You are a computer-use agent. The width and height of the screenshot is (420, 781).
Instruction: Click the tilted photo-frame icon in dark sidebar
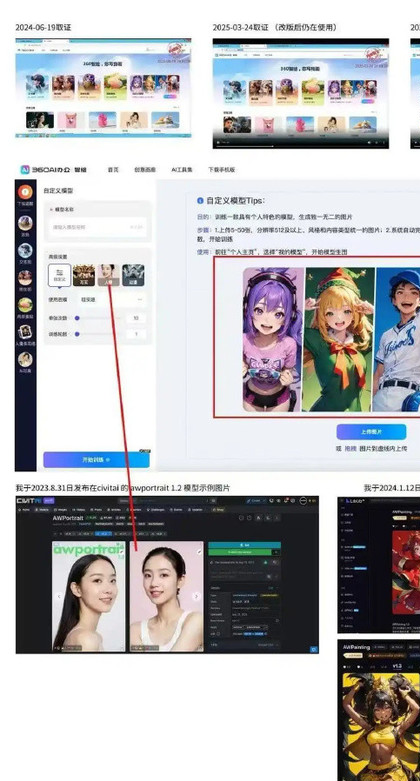(x=25, y=332)
